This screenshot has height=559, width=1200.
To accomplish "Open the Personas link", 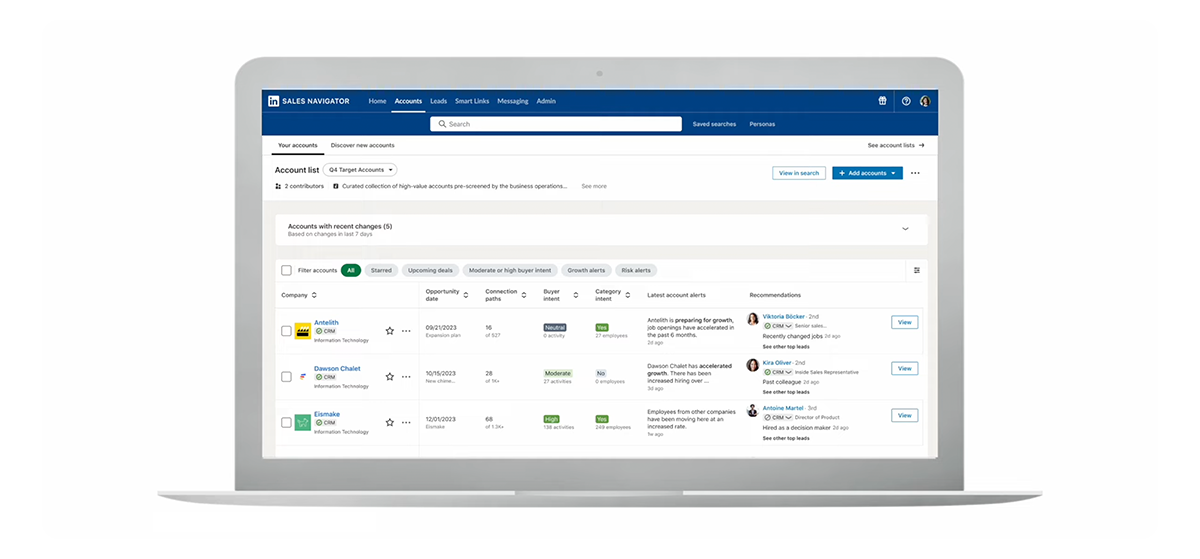I will tap(762, 124).
